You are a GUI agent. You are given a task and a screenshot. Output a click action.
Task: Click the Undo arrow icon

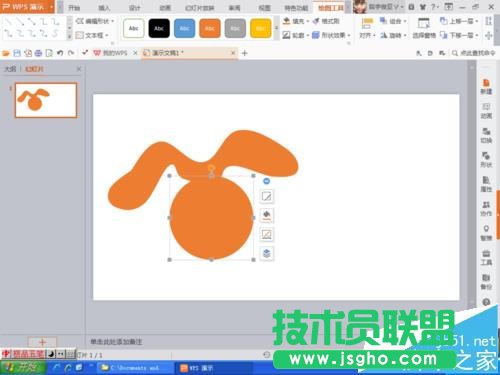pyautogui.click(x=60, y=53)
